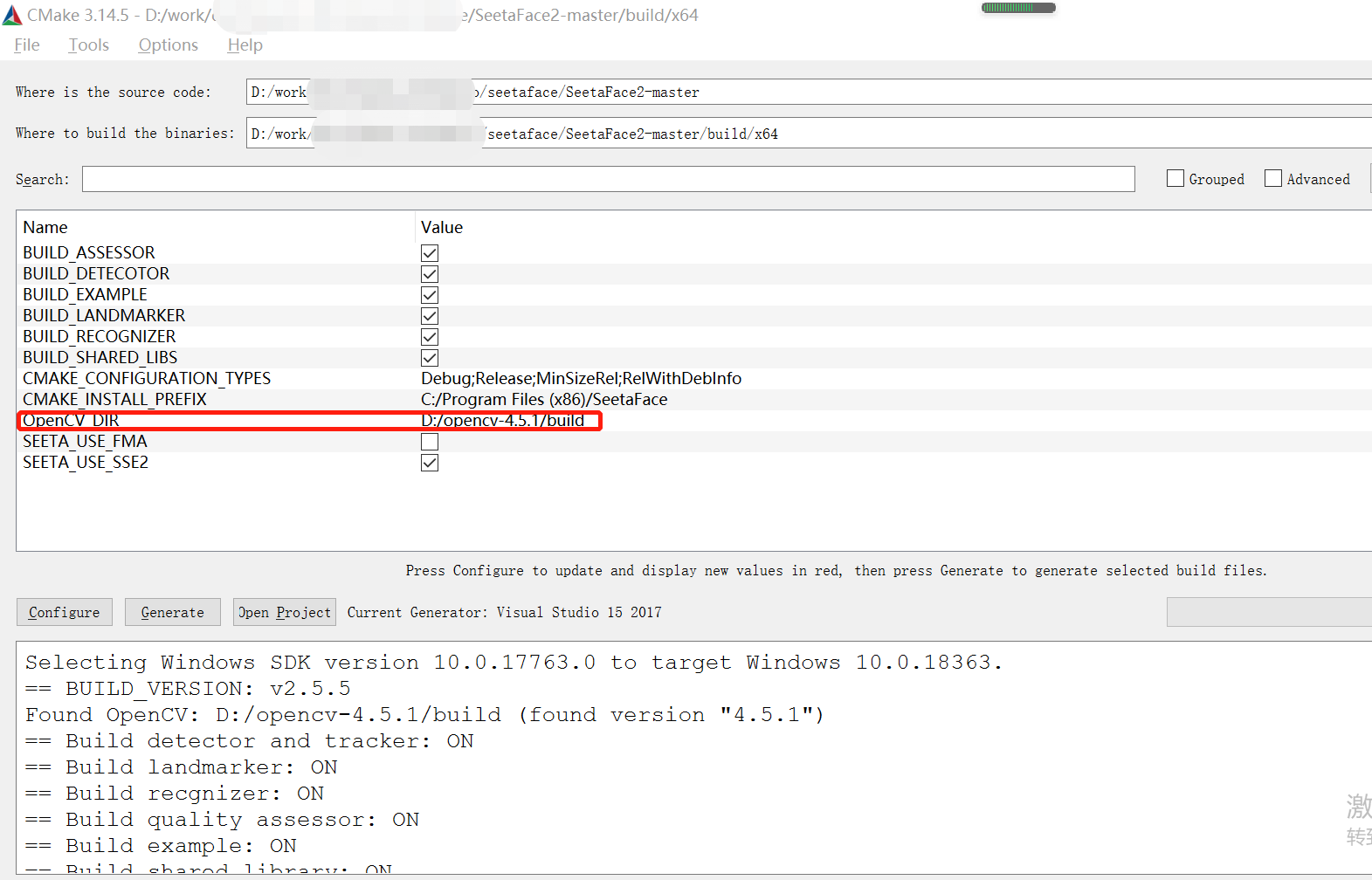
Task: Click the 'Build landmarker: ON' output line
Action: click(182, 767)
